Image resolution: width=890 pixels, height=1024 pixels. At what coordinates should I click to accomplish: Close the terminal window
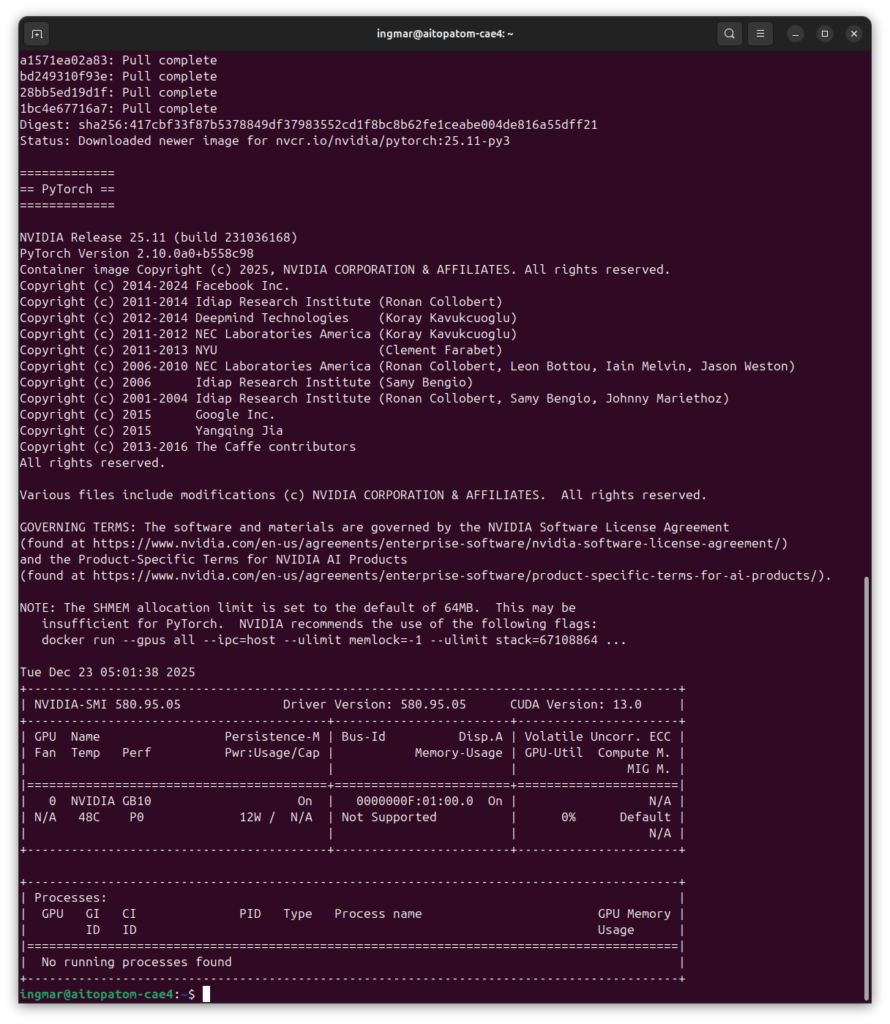[x=854, y=34]
